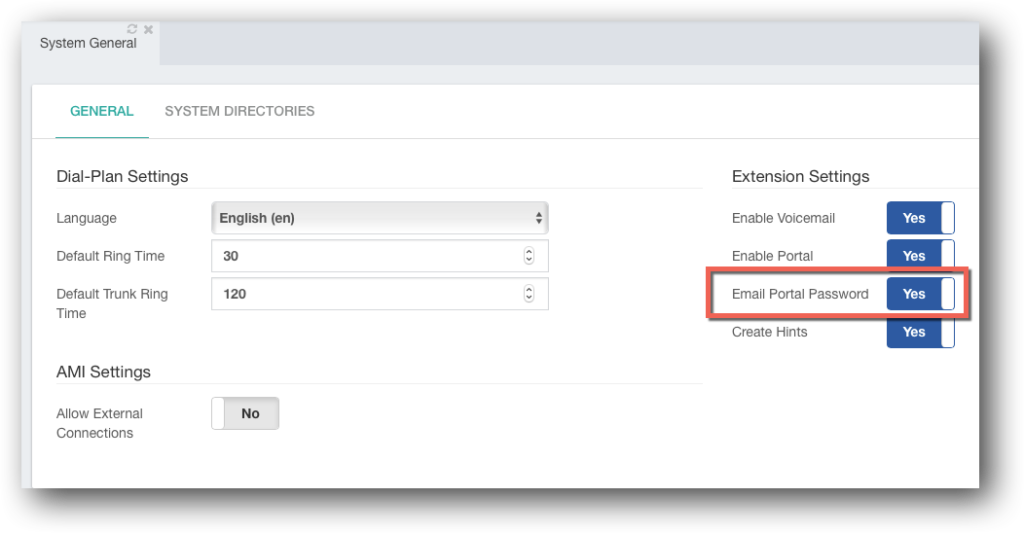Click the Default Trunk Ring Time stepper arrows

pos(528,294)
